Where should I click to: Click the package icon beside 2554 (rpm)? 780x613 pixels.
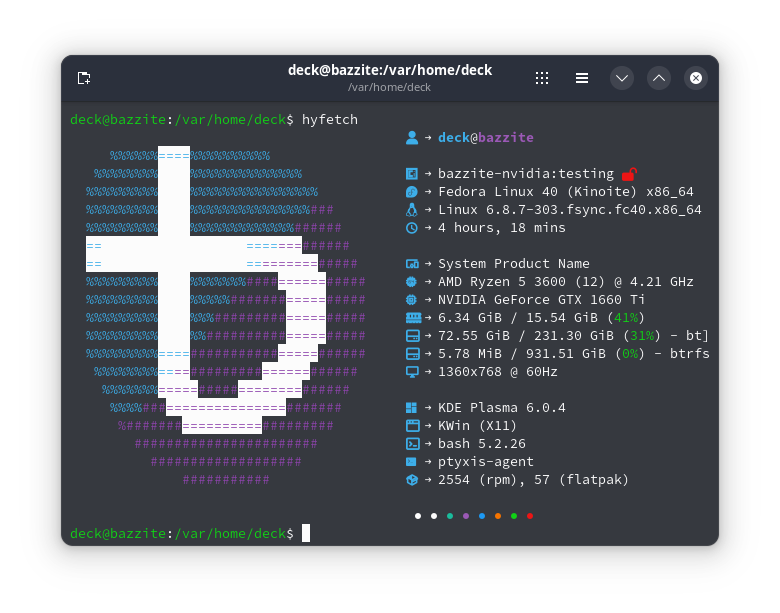coord(411,480)
